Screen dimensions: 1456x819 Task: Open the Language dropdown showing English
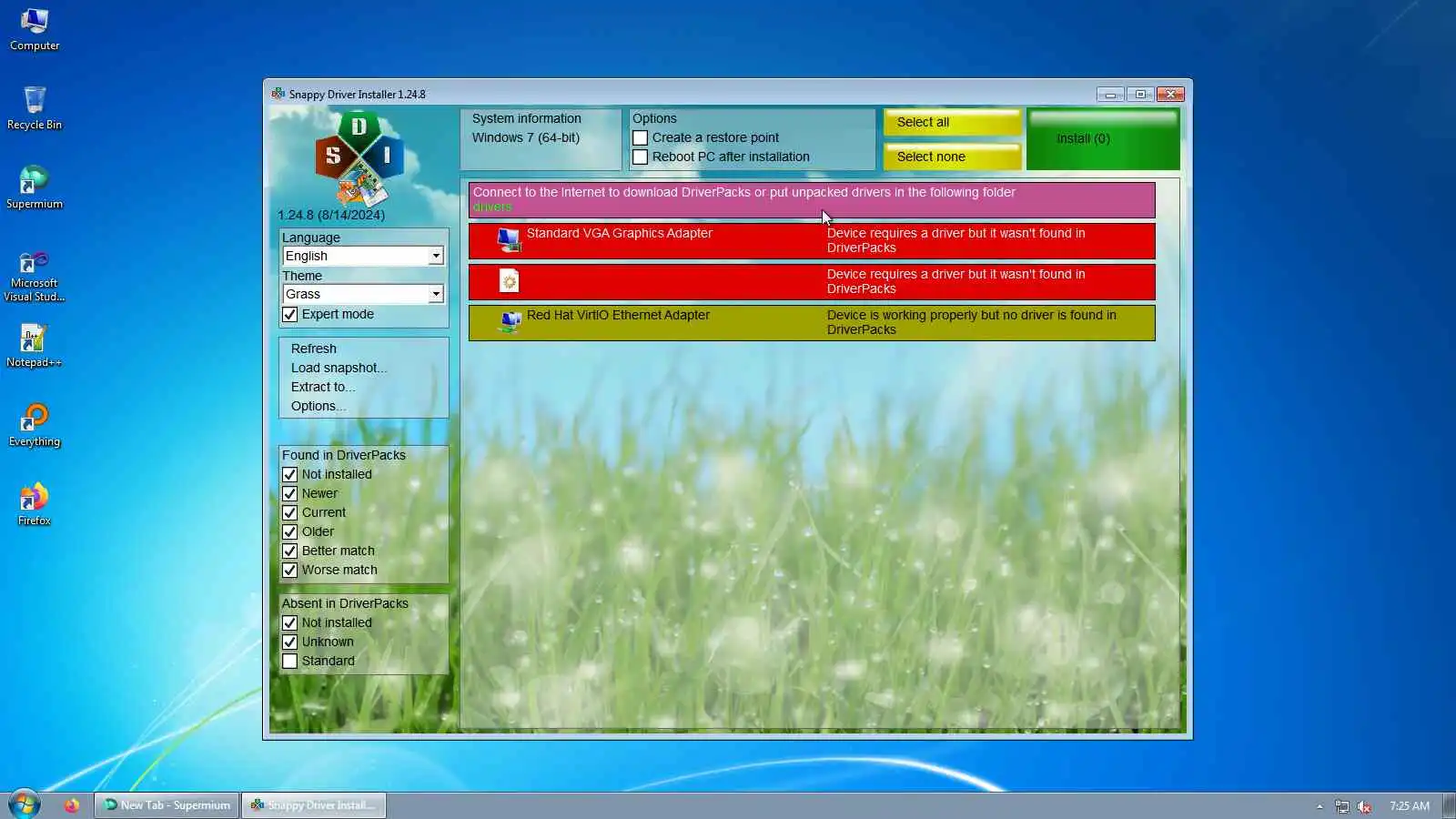pyautogui.click(x=363, y=257)
